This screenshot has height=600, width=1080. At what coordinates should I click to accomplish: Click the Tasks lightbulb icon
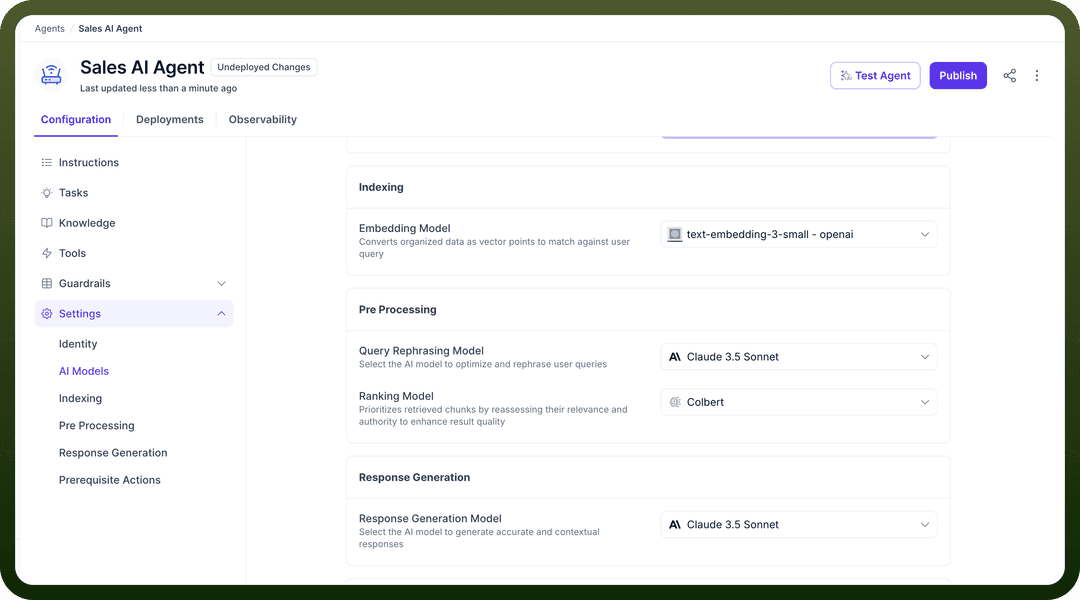pos(47,193)
